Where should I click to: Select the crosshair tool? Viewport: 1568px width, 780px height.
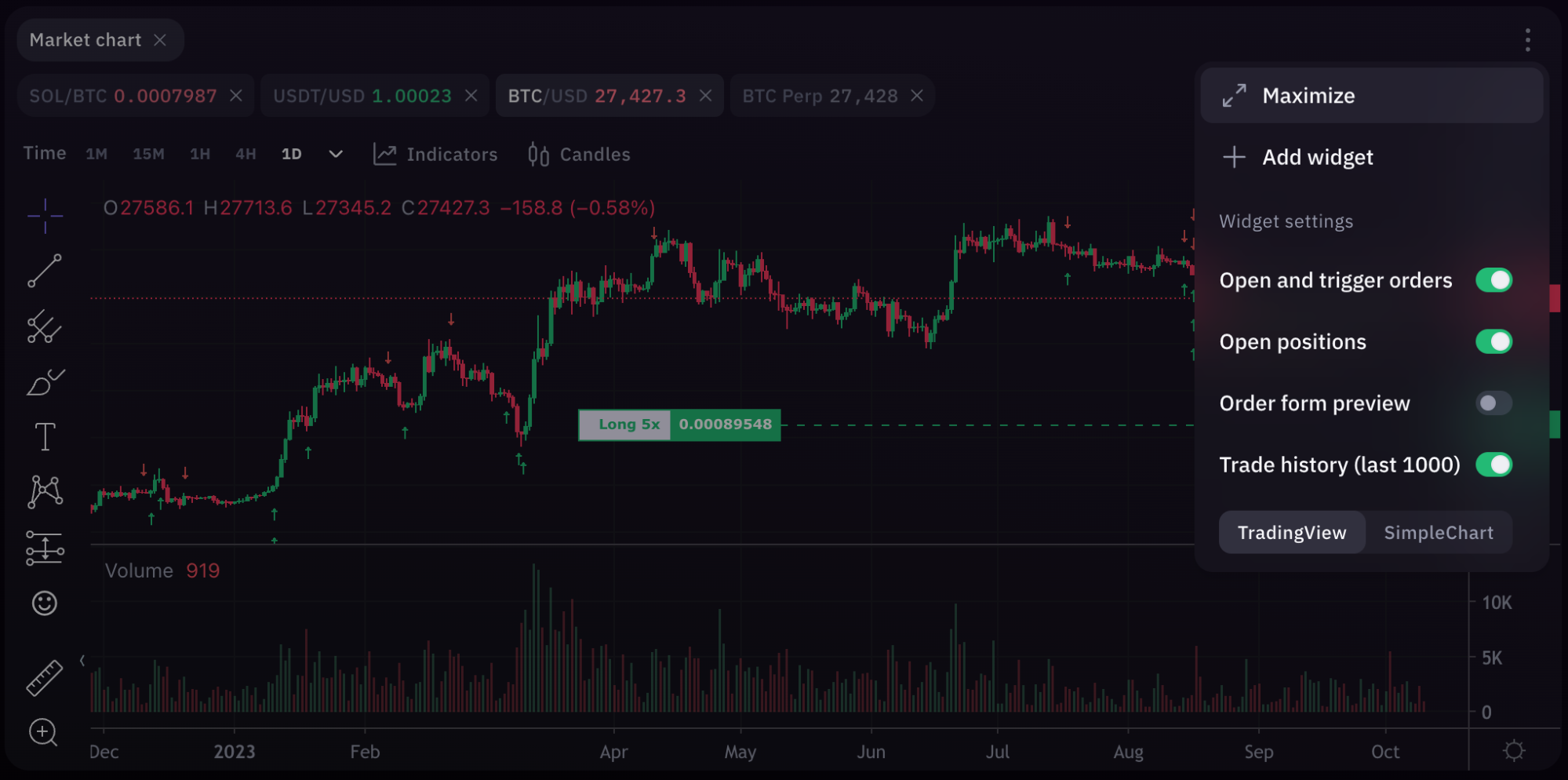pos(44,217)
